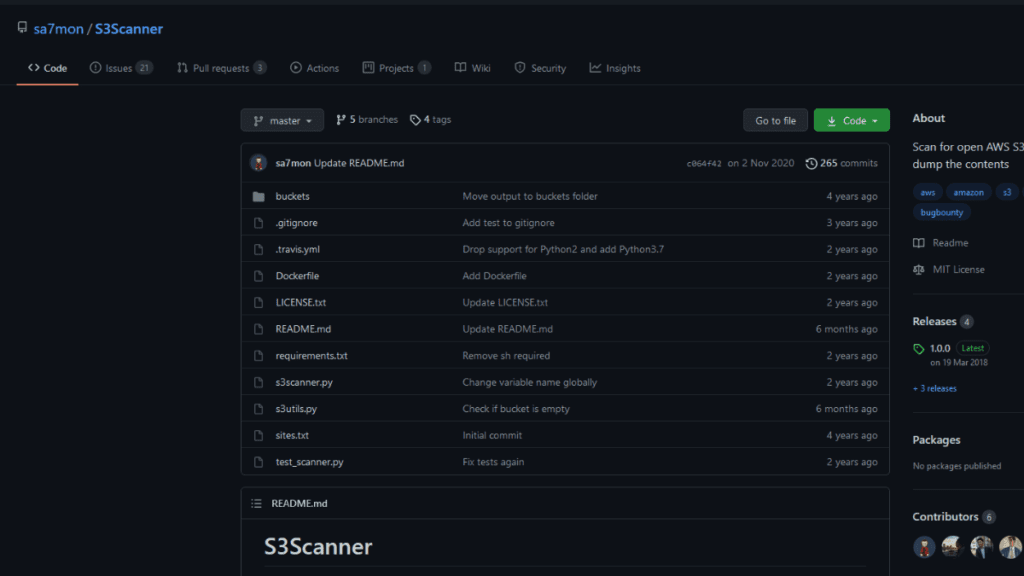
Task: Open the Code tab
Action: pyautogui.click(x=47, y=68)
